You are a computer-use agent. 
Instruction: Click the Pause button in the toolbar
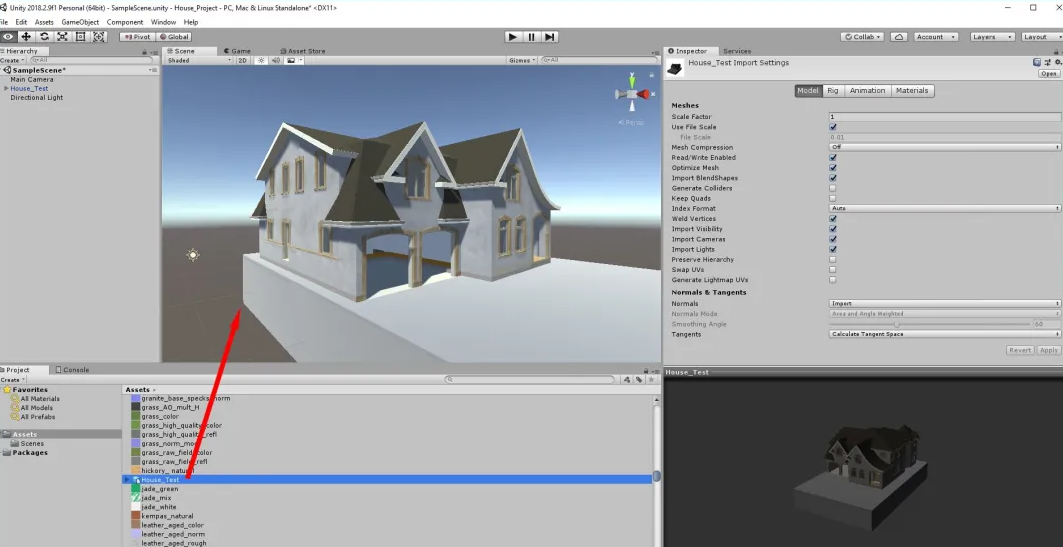point(532,37)
